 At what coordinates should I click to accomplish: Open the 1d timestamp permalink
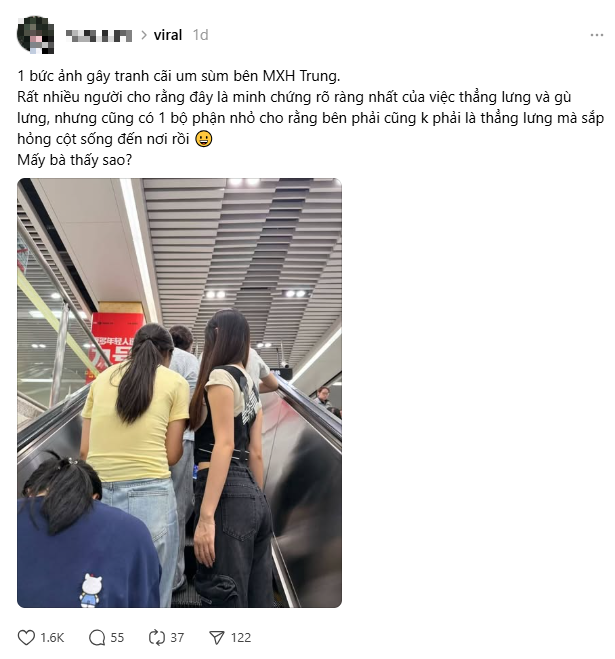[200, 35]
